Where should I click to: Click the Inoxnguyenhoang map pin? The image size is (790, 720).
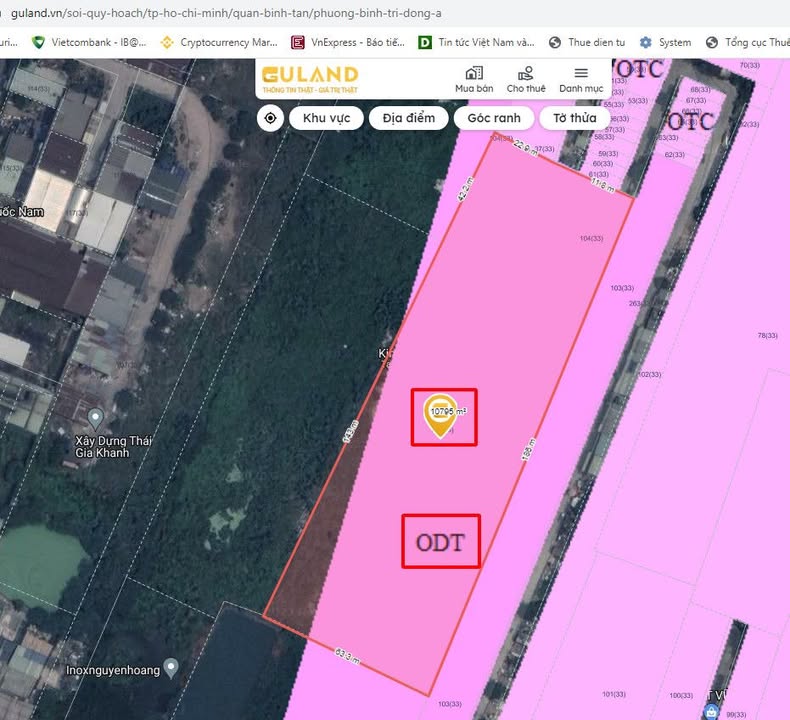pyautogui.click(x=171, y=668)
